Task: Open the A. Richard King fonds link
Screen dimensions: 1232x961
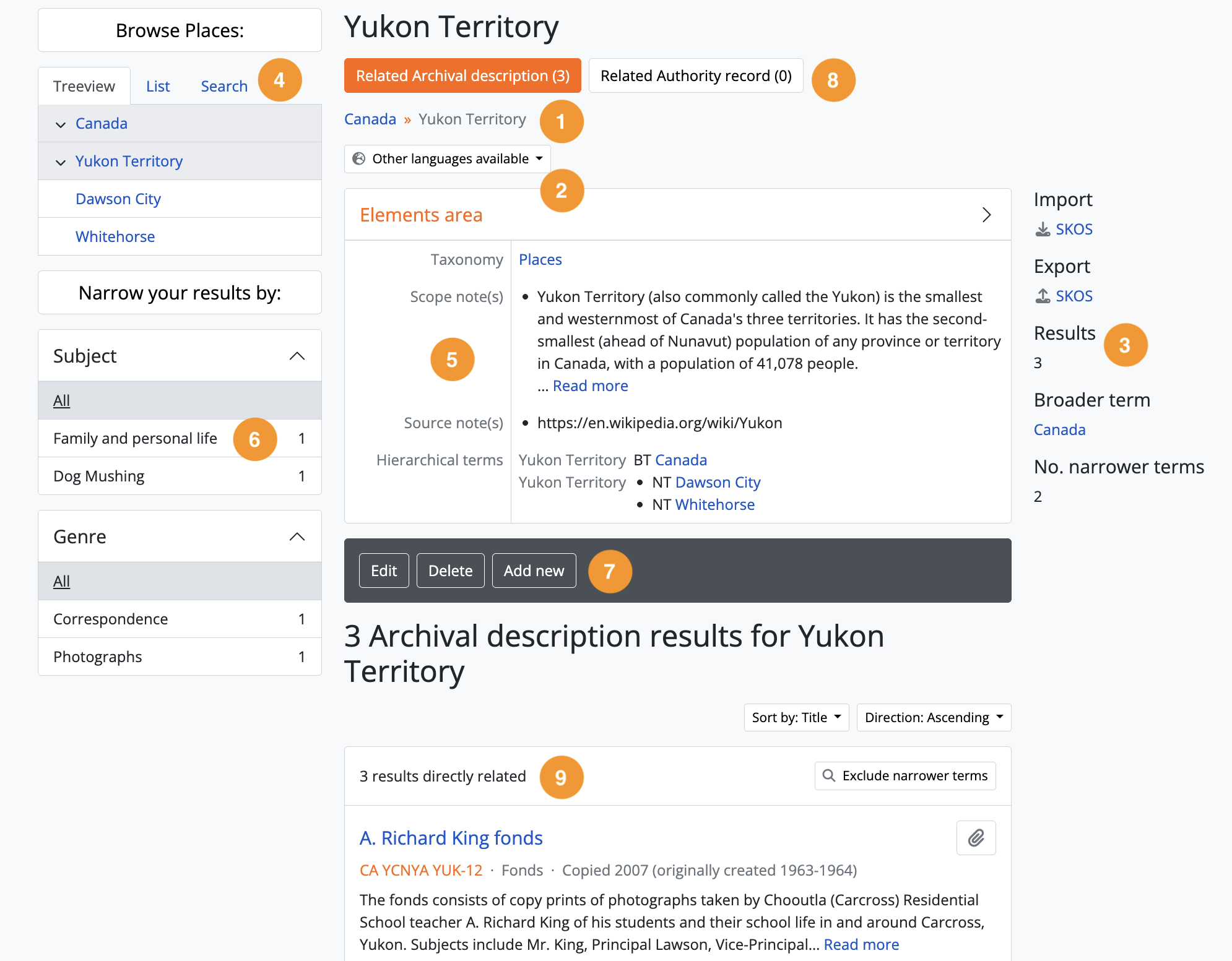Action: tap(451, 838)
